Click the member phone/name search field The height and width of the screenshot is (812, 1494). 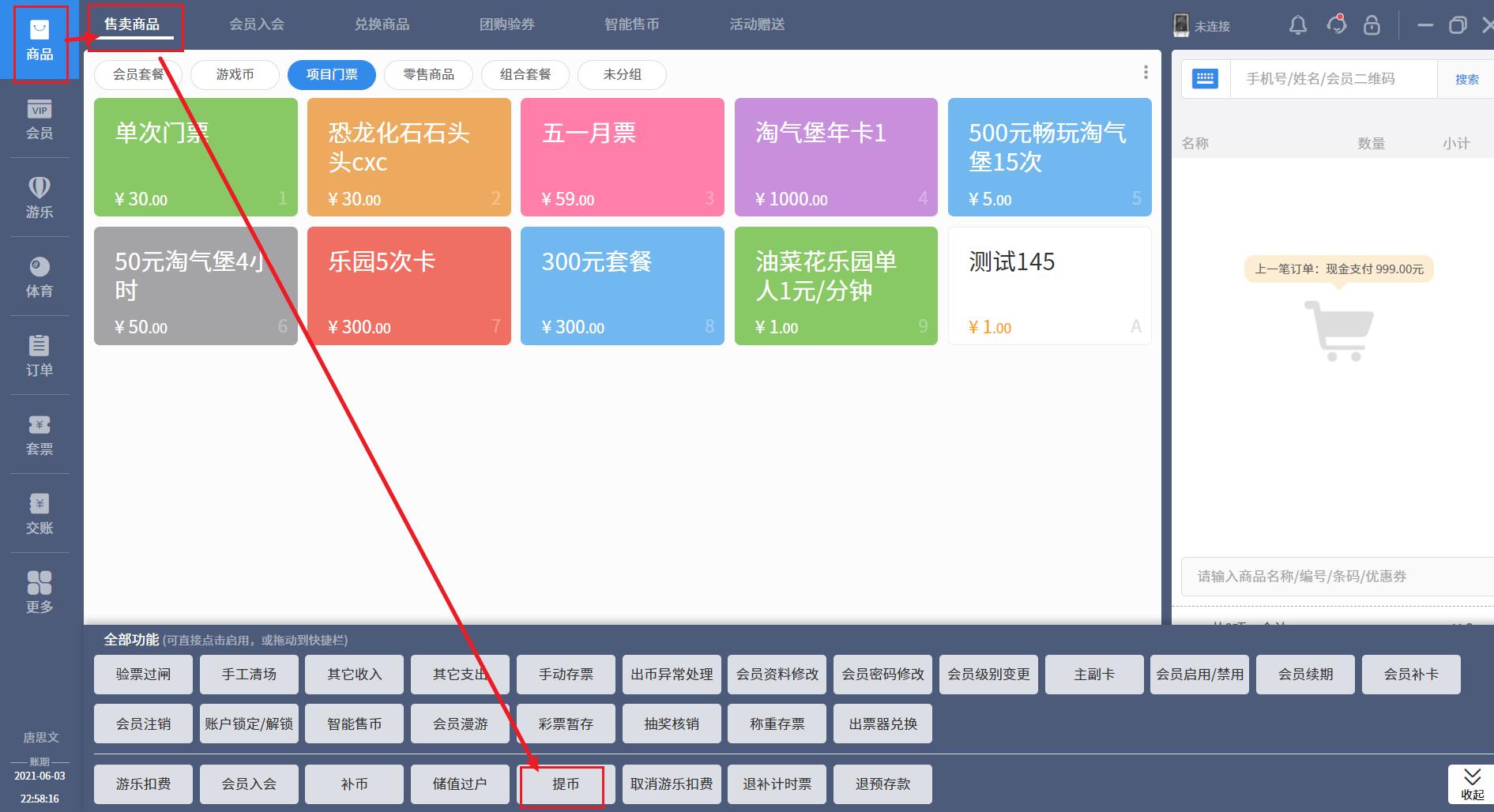point(1334,79)
